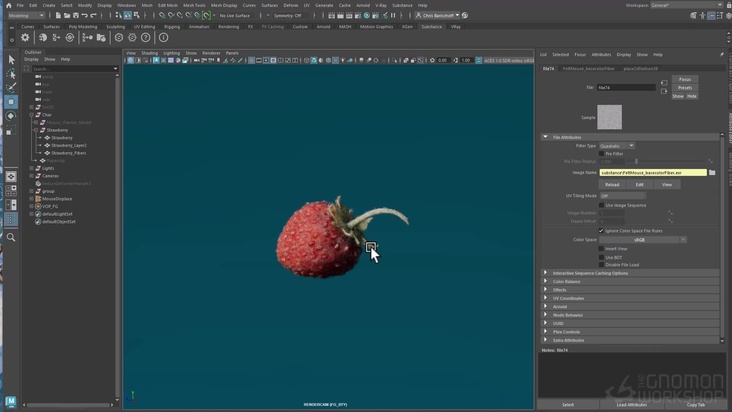Select the place2dTexture node tab
The width and height of the screenshot is (732, 412).
click(x=640, y=69)
